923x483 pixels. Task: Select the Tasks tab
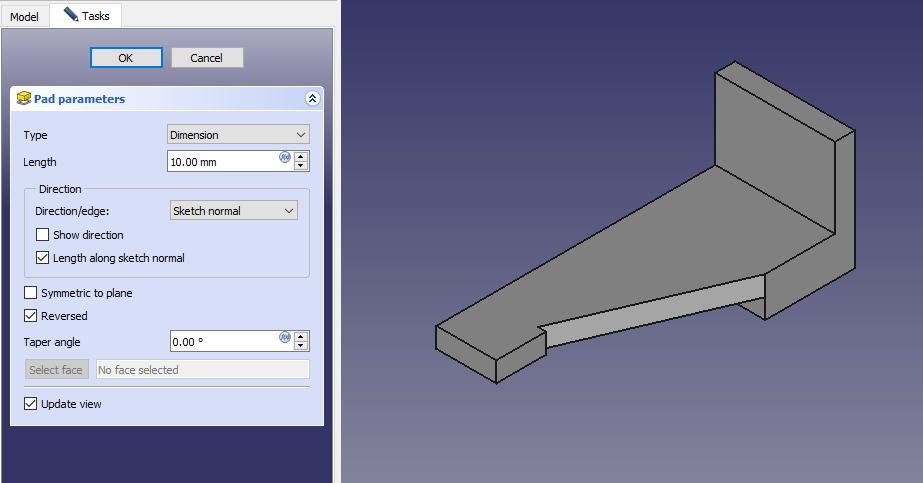click(86, 15)
